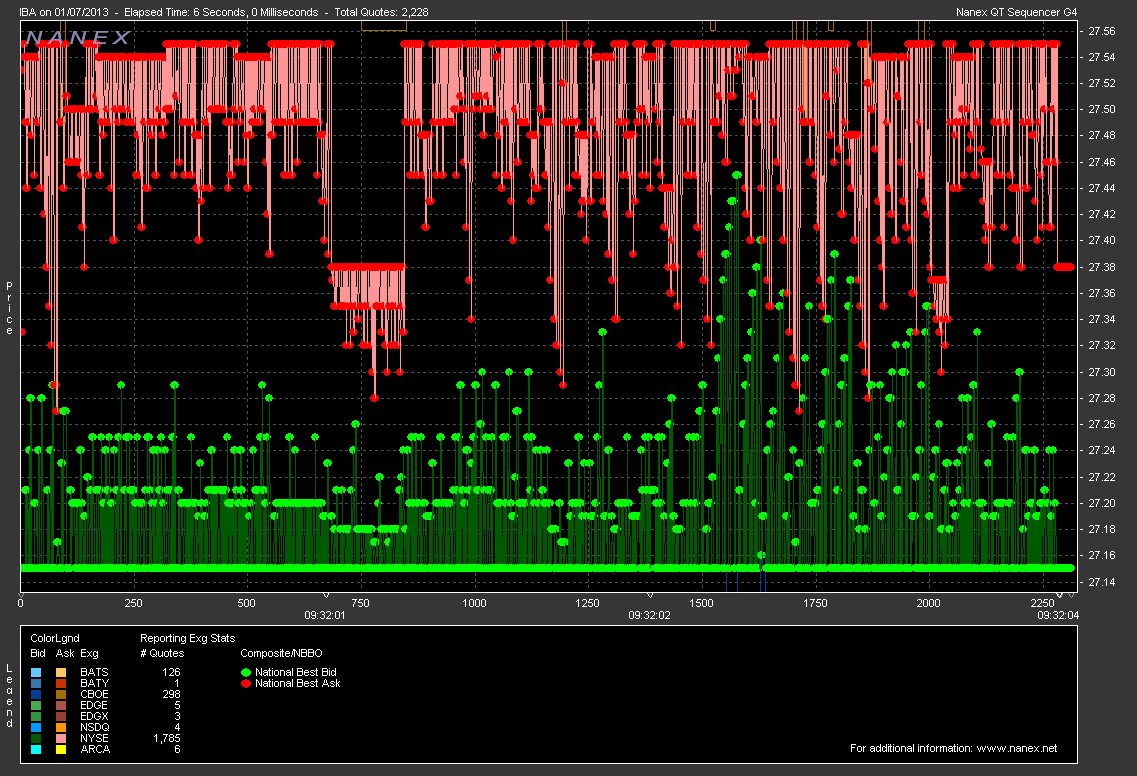Image resolution: width=1137 pixels, height=776 pixels.
Task: Click the BATS quote count 126
Action: tap(172, 672)
